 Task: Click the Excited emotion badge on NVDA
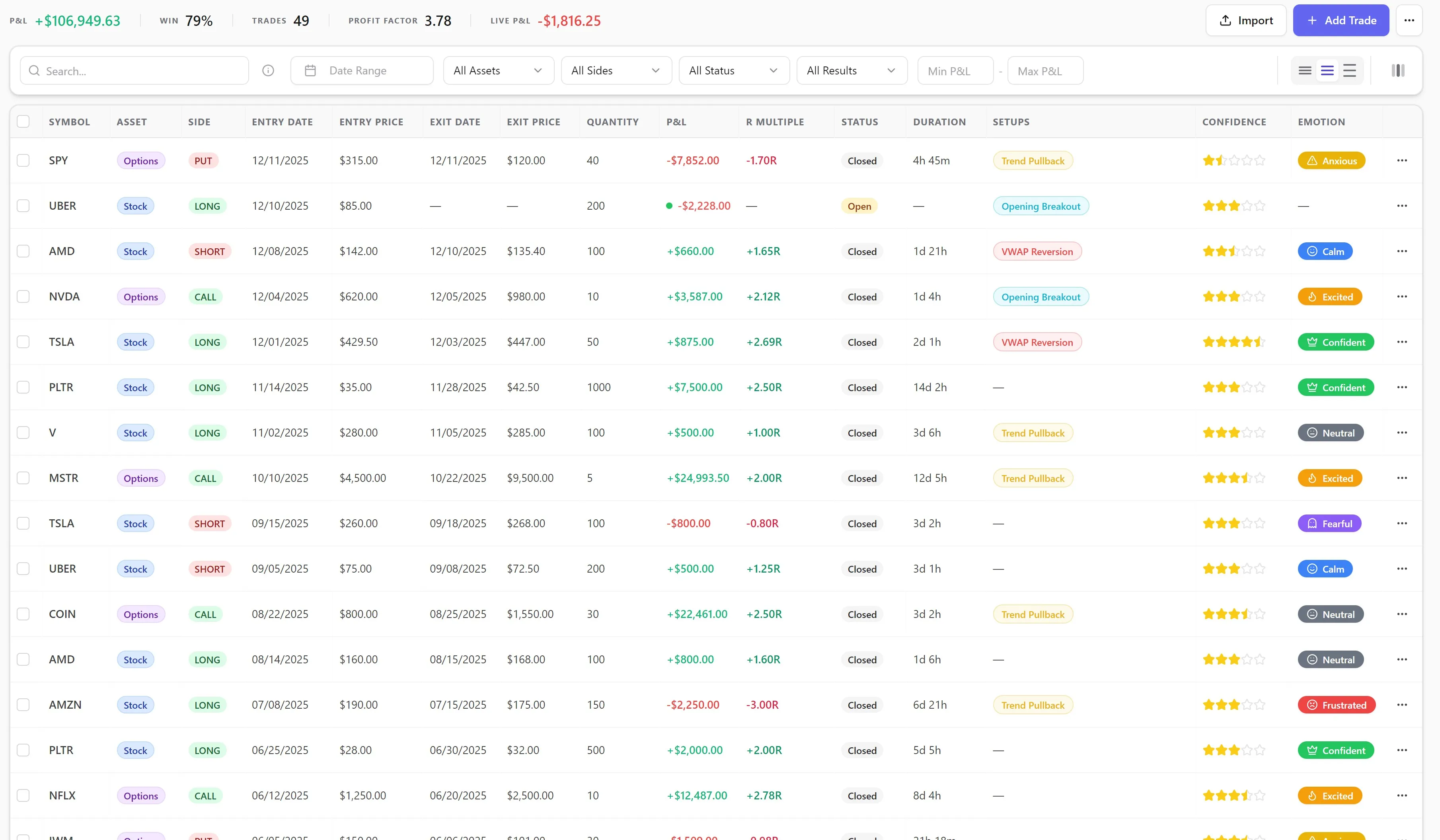point(1330,296)
